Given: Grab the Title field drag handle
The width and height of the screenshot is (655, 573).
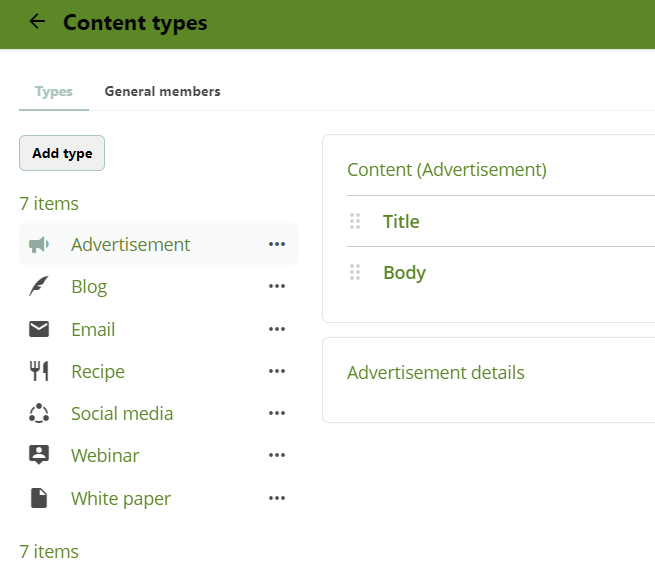Looking at the screenshot, I should (x=355, y=221).
